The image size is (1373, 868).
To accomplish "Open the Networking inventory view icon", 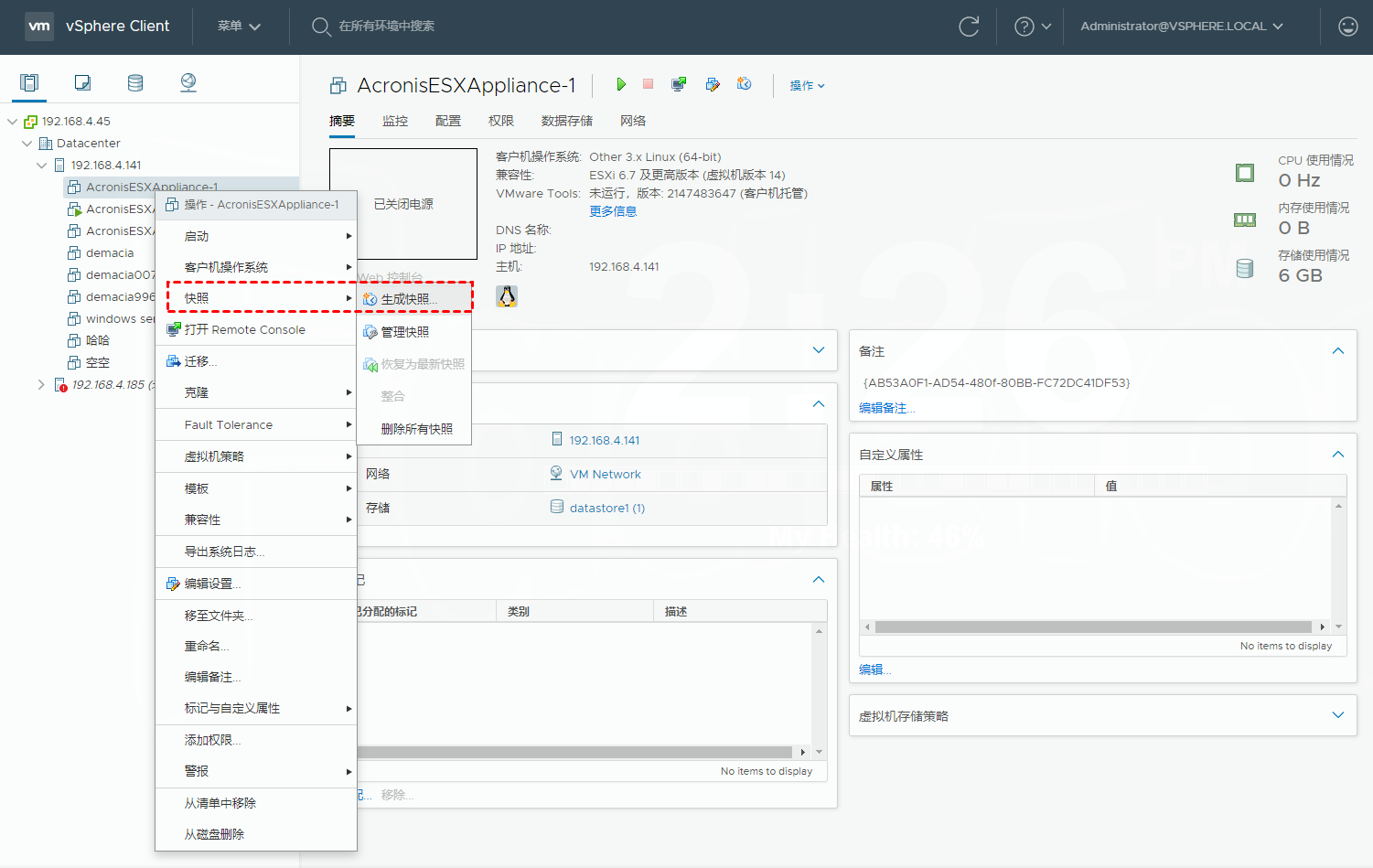I will tap(188, 82).
